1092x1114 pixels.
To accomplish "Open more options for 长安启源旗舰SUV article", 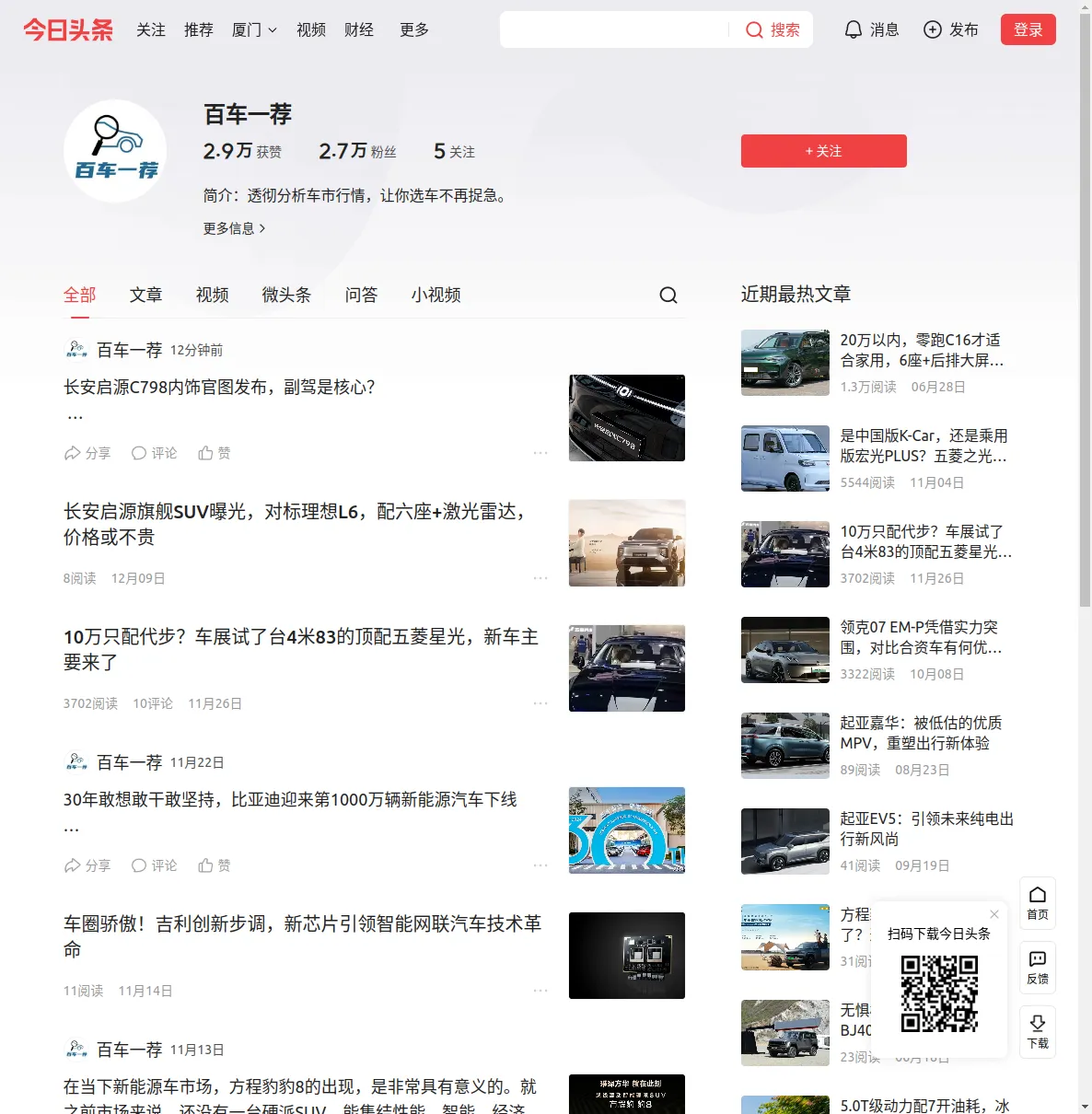I will (540, 578).
